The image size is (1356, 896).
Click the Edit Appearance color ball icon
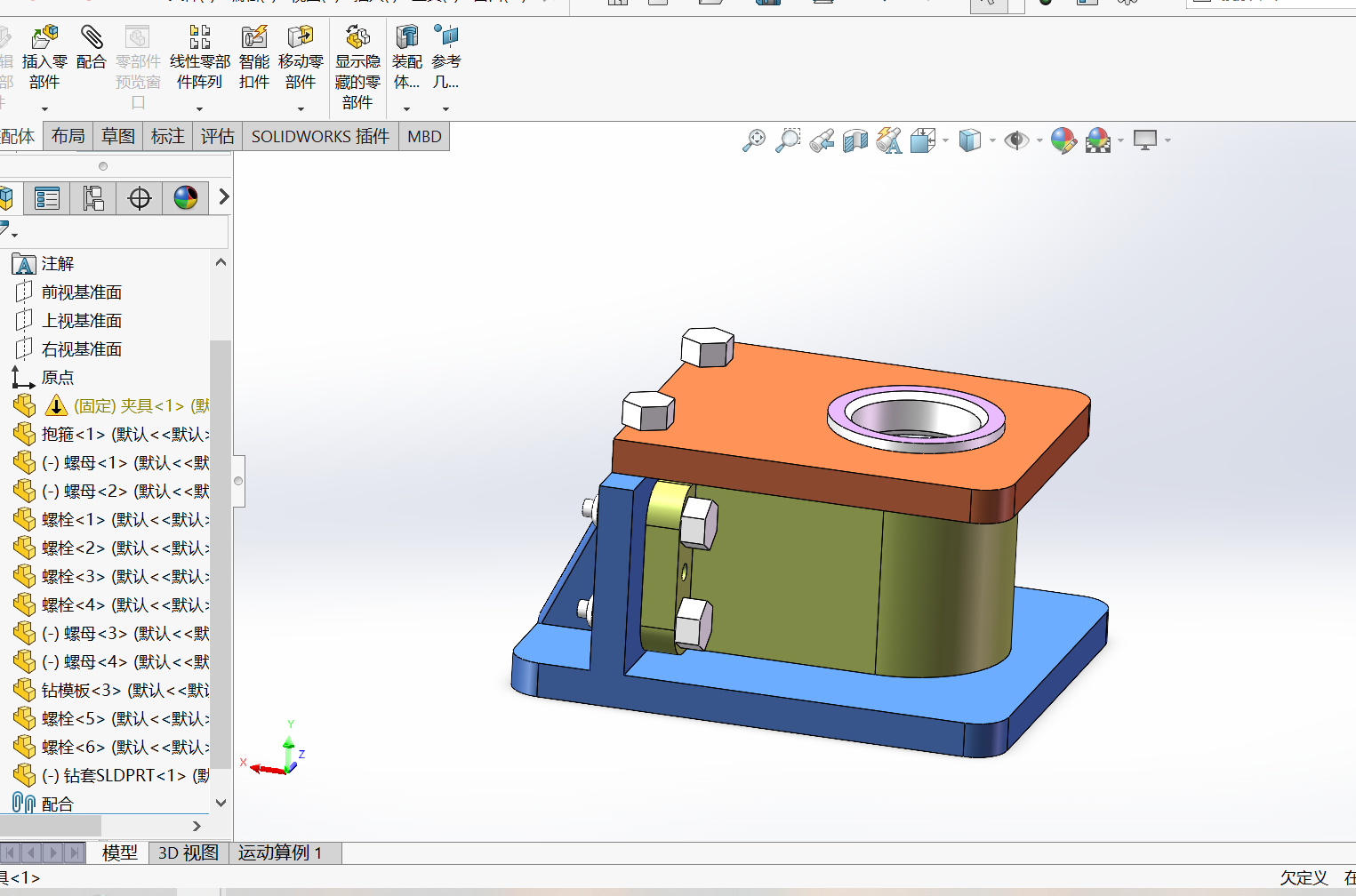[x=1063, y=140]
